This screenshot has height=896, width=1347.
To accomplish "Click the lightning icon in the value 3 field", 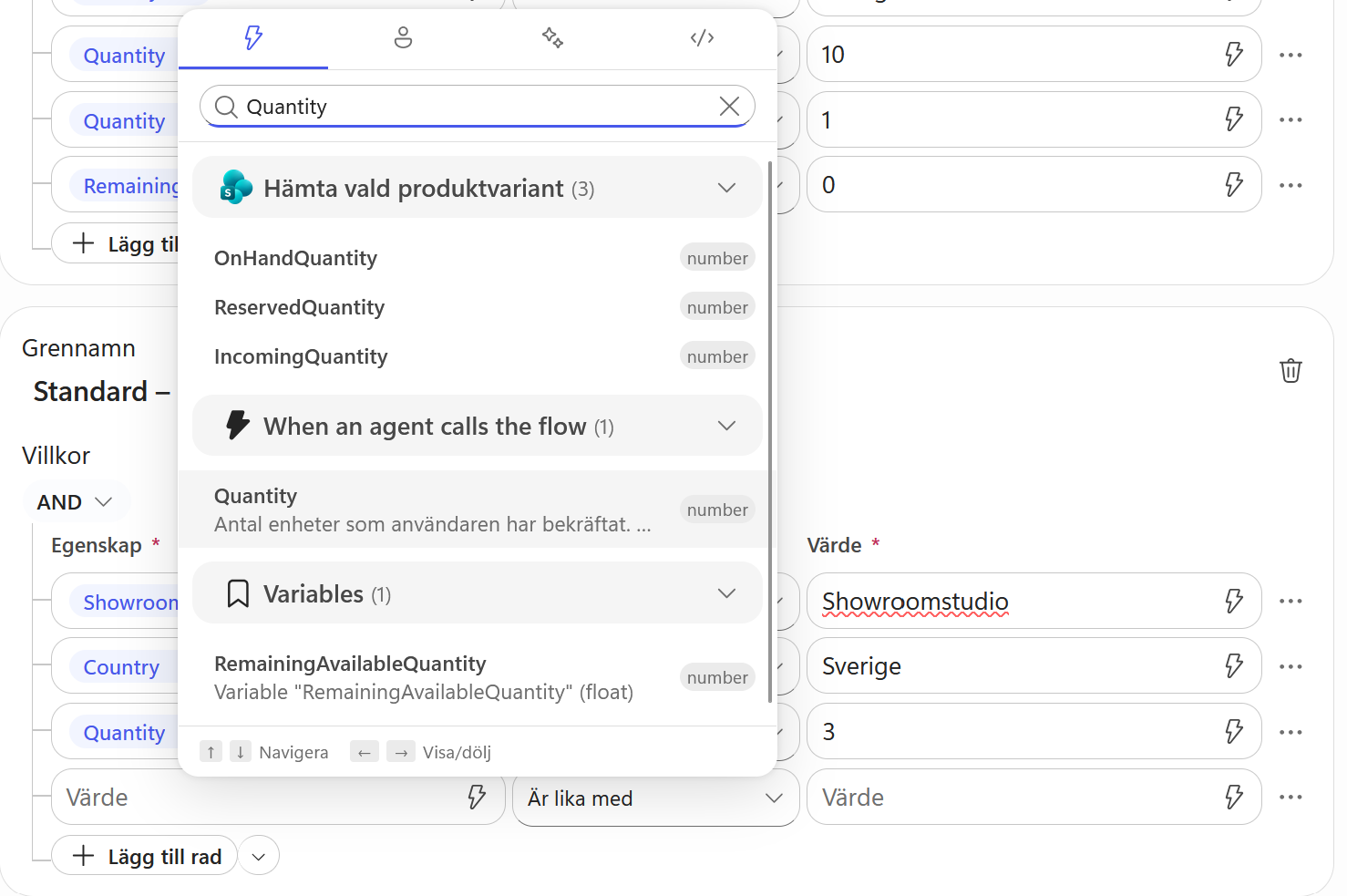I will tap(1234, 732).
